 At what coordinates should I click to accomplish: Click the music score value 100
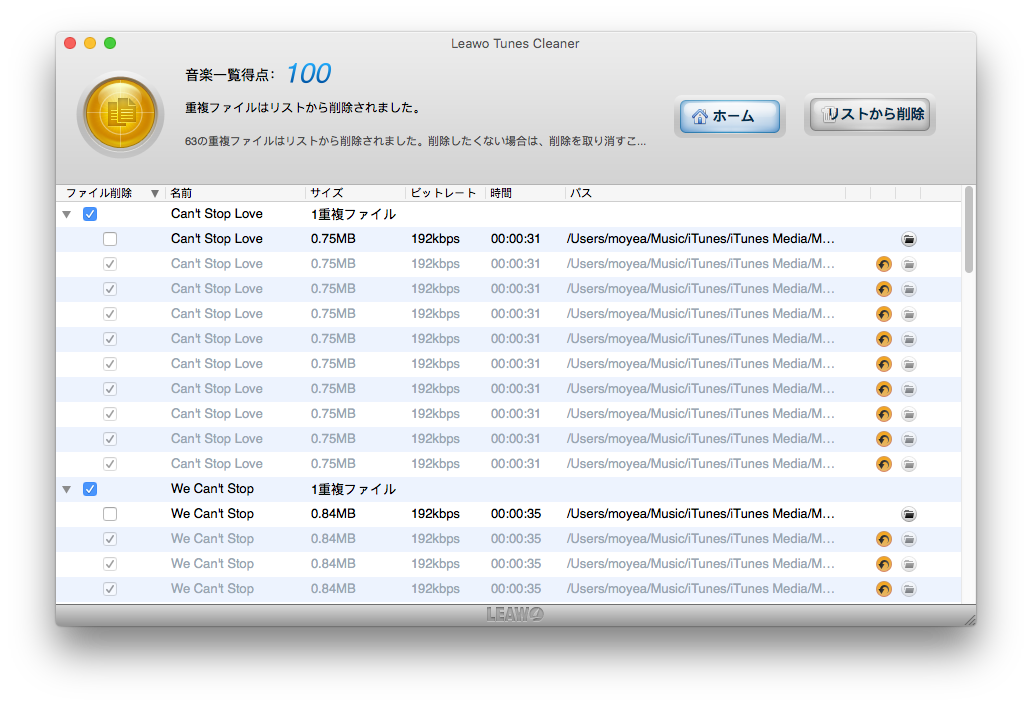click(309, 74)
